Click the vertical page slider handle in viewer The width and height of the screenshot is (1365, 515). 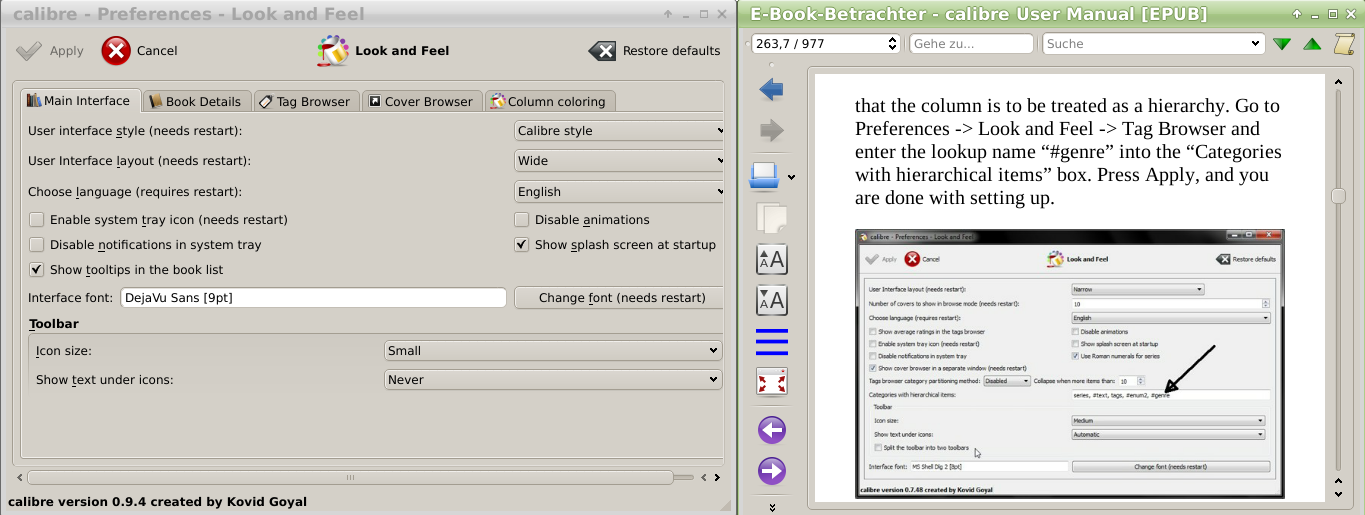[1339, 196]
